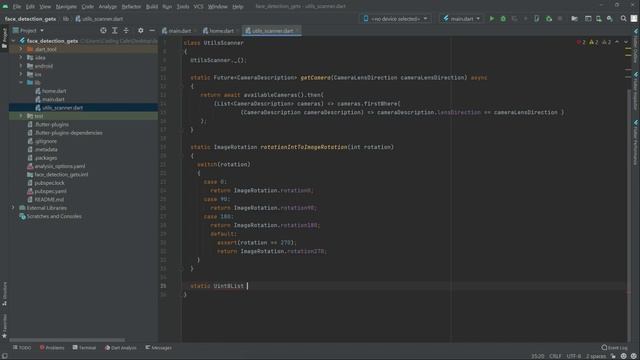Open the Refactor menu
640x360 pixels.
click(x=131, y=7)
